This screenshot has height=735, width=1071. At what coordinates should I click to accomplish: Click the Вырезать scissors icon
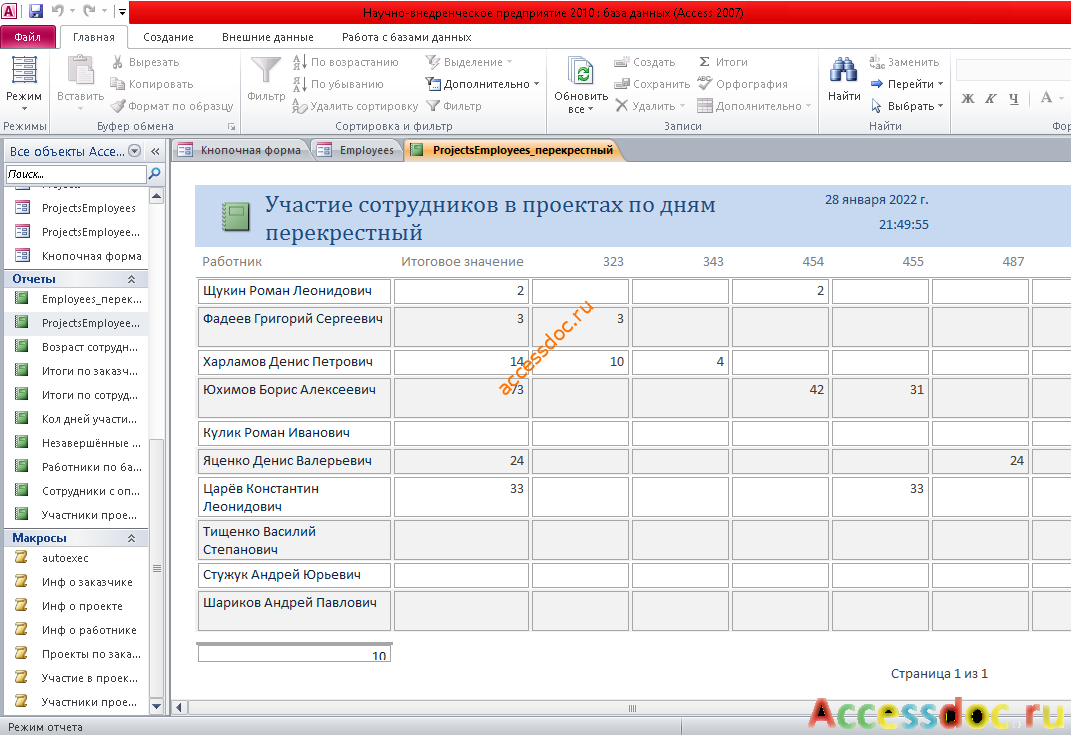click(118, 62)
